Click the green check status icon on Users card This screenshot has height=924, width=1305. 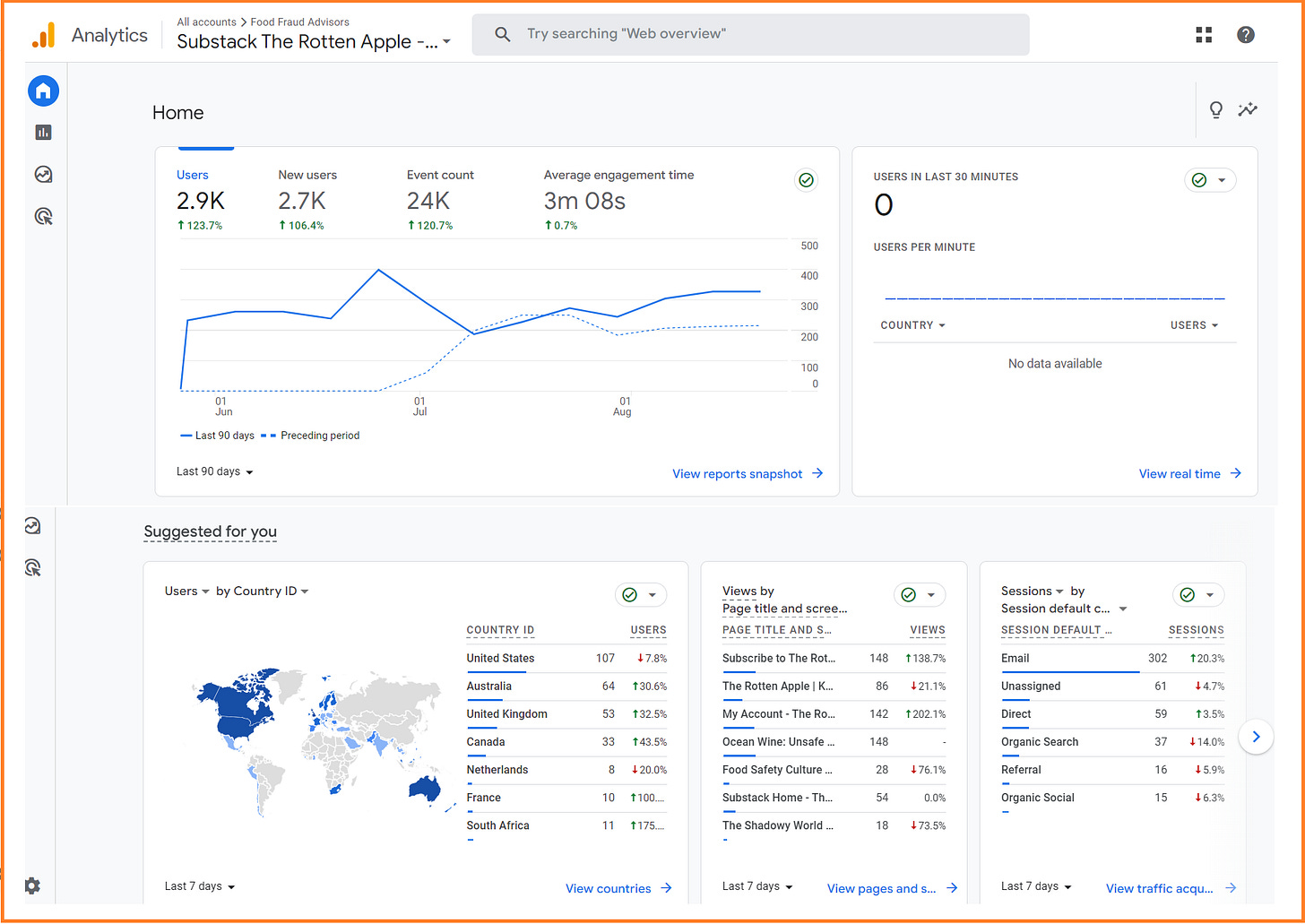pyautogui.click(x=806, y=180)
